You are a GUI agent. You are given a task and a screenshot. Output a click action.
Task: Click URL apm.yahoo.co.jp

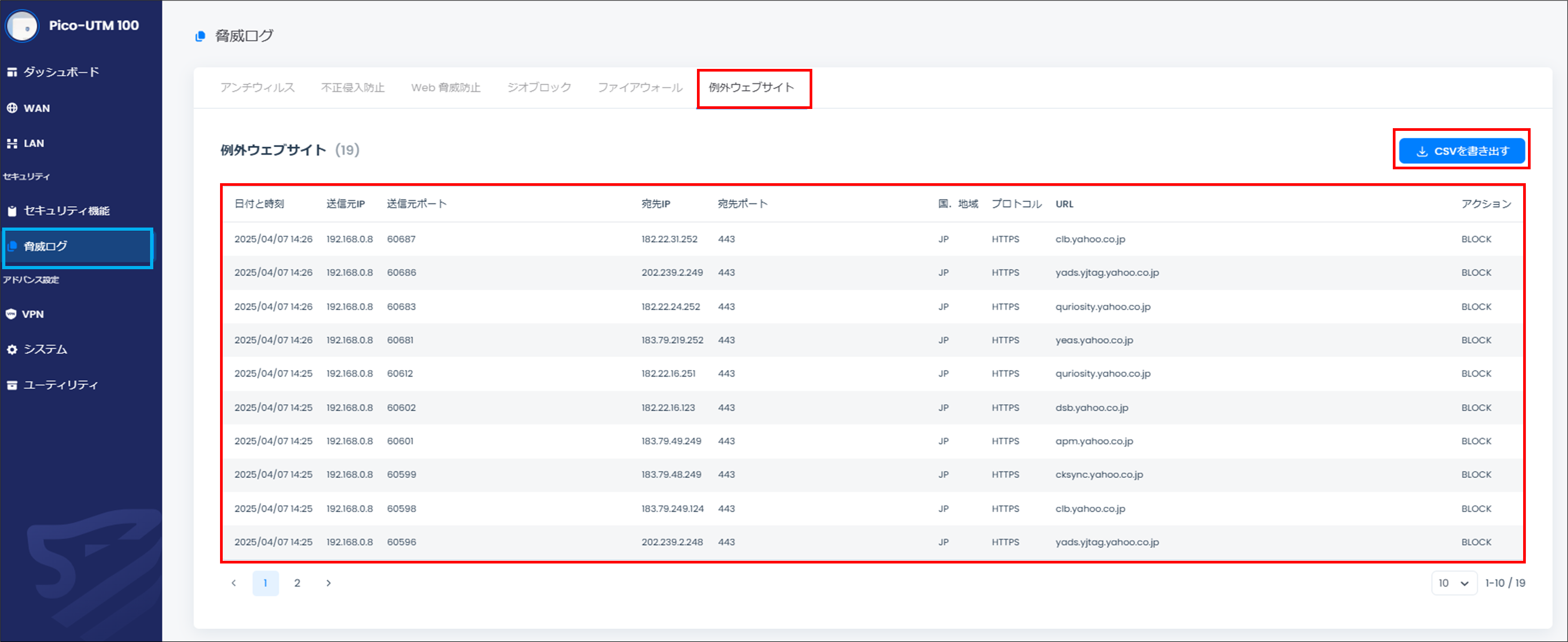[1094, 441]
